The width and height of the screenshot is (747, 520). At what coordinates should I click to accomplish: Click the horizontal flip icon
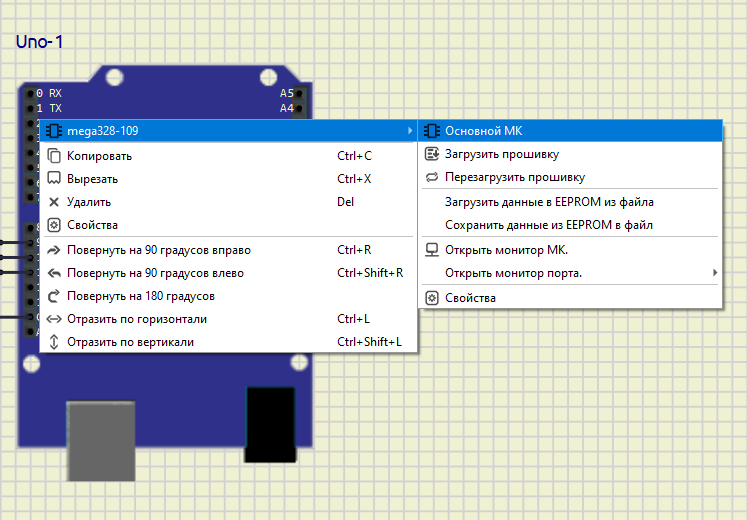54,319
